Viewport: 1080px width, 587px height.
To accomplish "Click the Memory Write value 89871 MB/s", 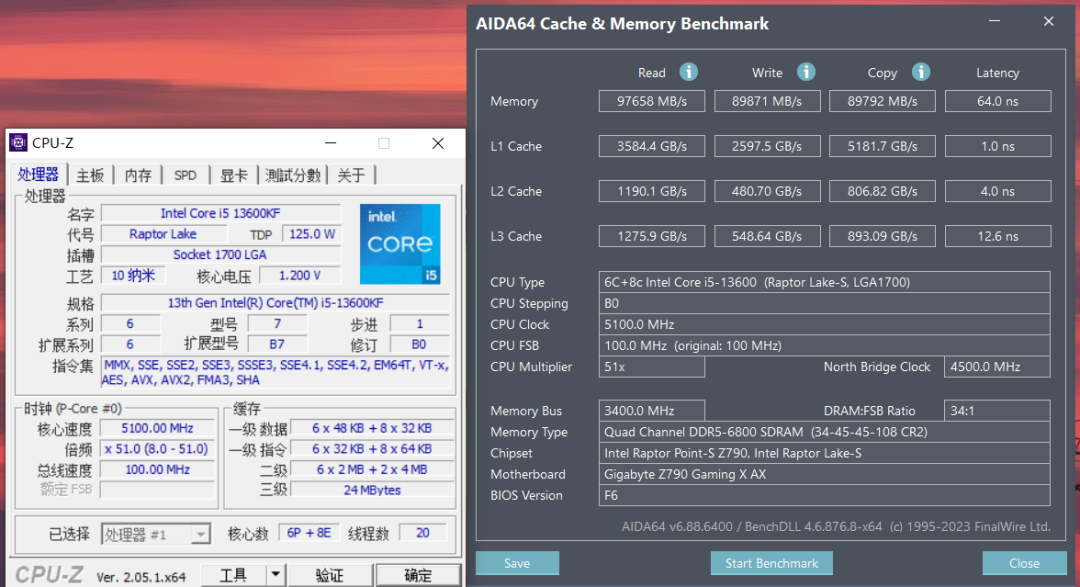I will 767,101.
